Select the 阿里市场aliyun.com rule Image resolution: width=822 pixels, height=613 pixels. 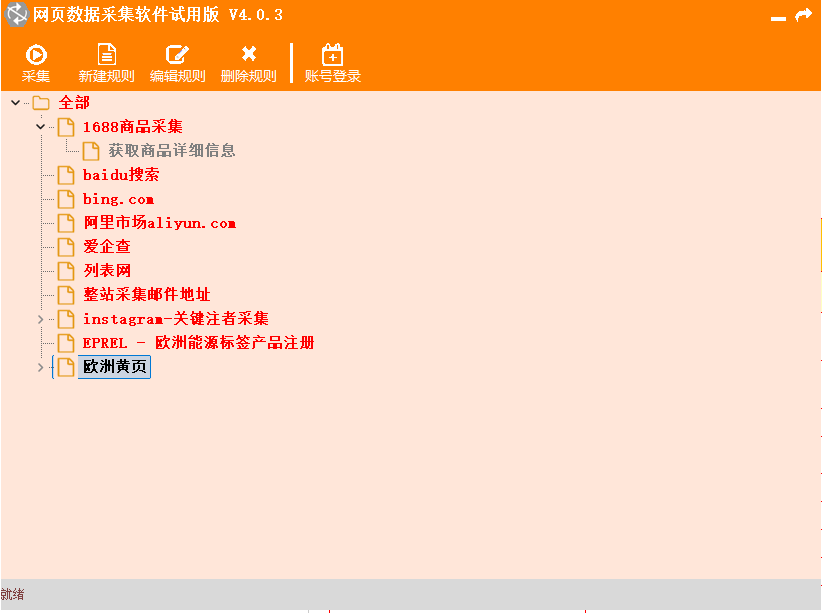[x=160, y=223]
